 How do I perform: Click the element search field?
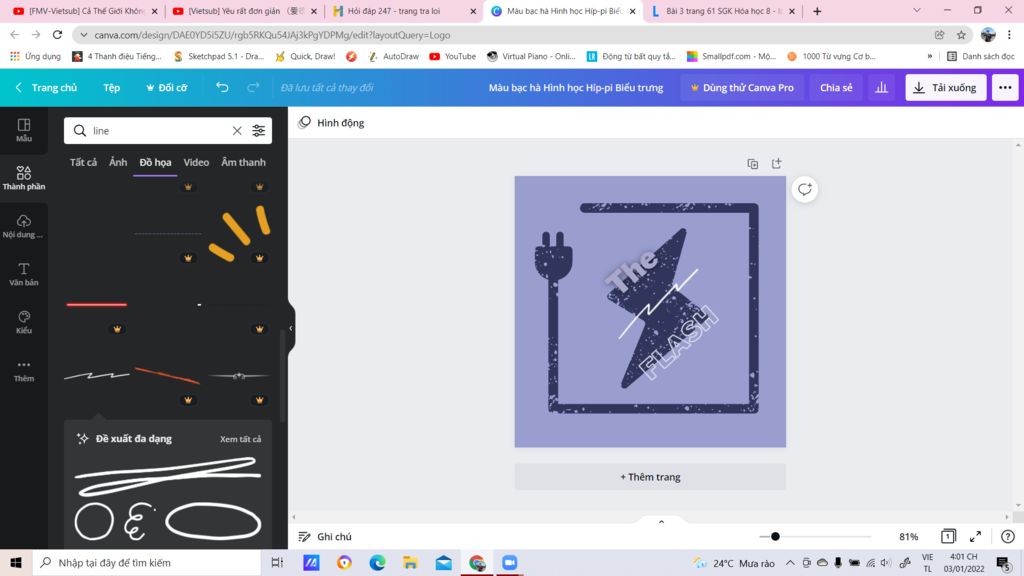click(x=160, y=131)
